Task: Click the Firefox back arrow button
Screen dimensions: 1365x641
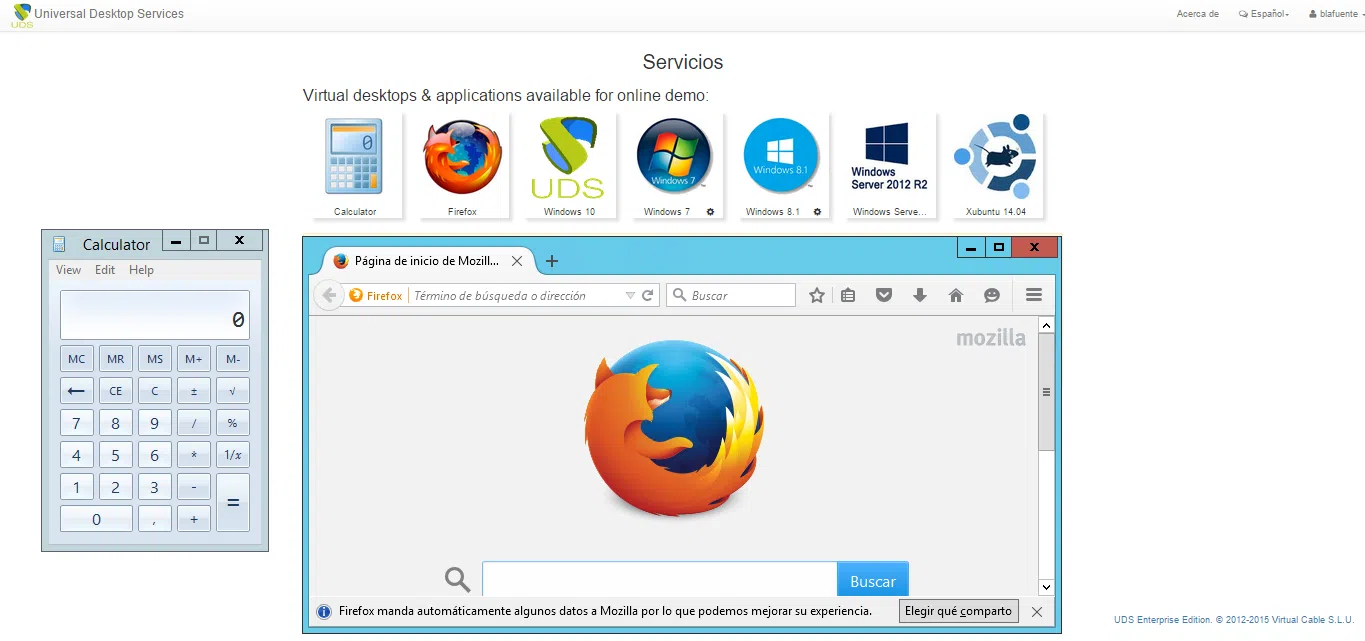Action: tap(328, 295)
